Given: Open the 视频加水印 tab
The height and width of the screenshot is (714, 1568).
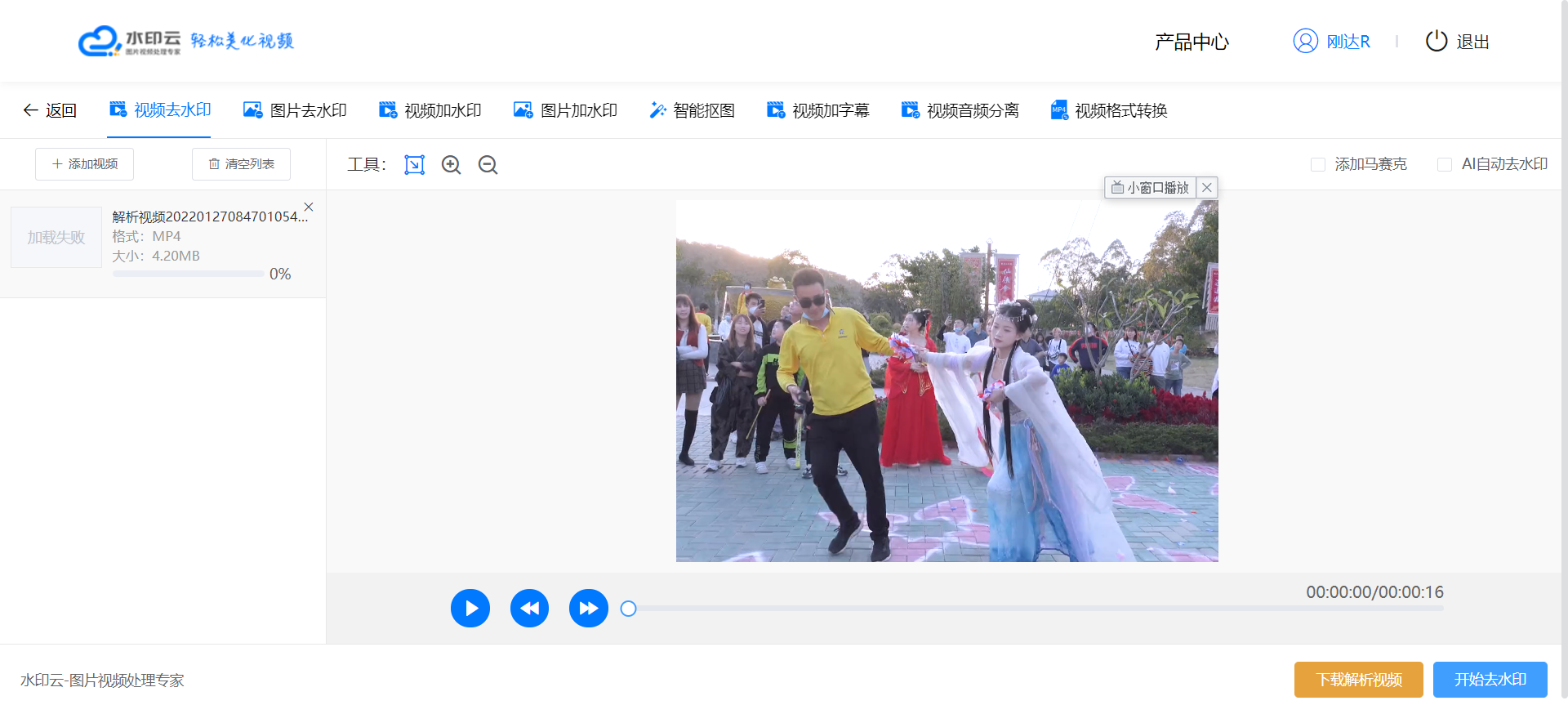Looking at the screenshot, I should point(430,110).
